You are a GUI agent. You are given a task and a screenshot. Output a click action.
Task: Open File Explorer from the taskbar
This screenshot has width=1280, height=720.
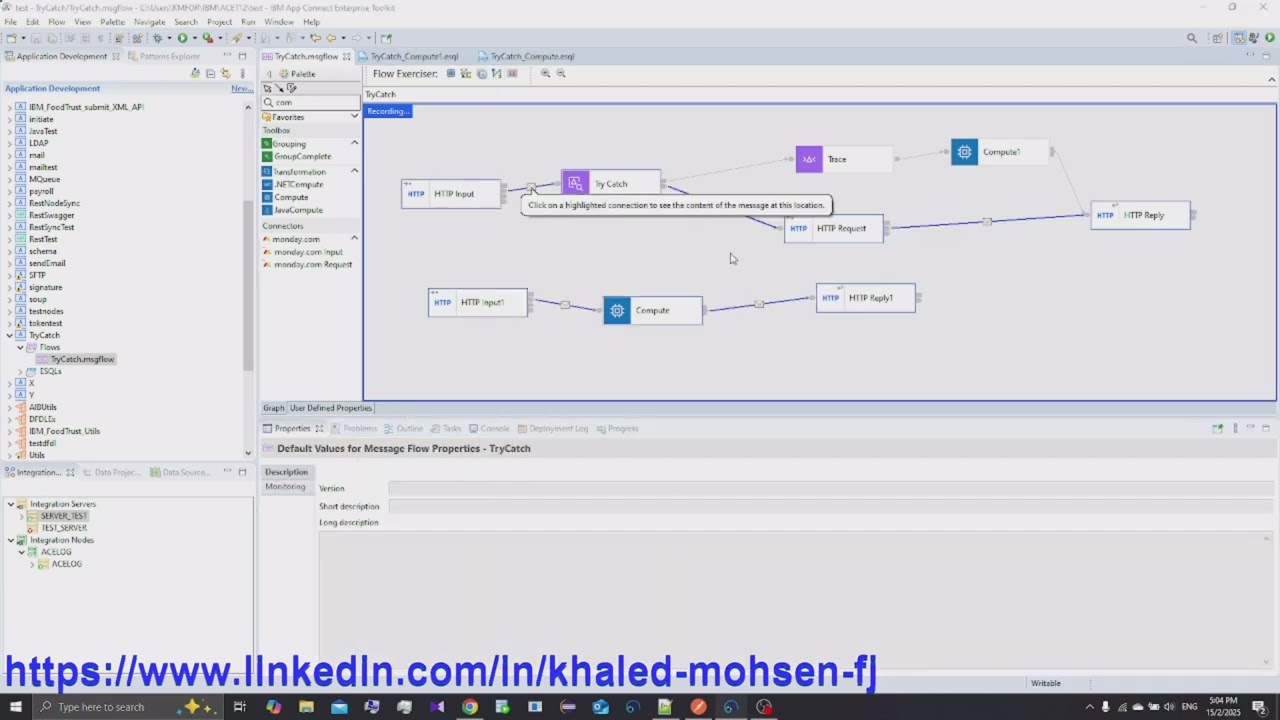pyautogui.click(x=306, y=707)
